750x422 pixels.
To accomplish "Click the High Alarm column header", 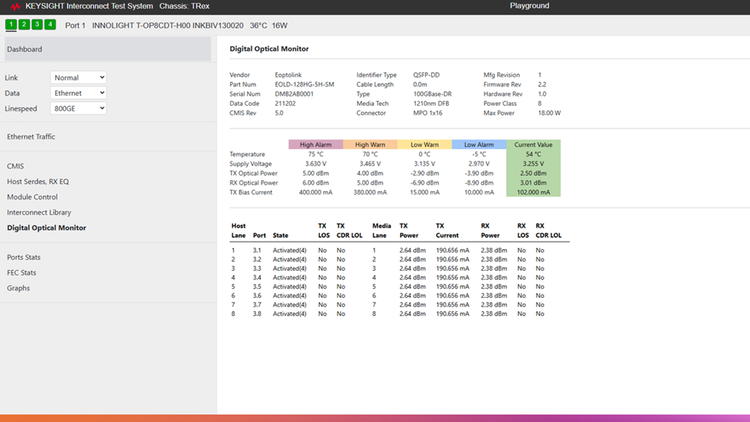I will pyautogui.click(x=316, y=144).
